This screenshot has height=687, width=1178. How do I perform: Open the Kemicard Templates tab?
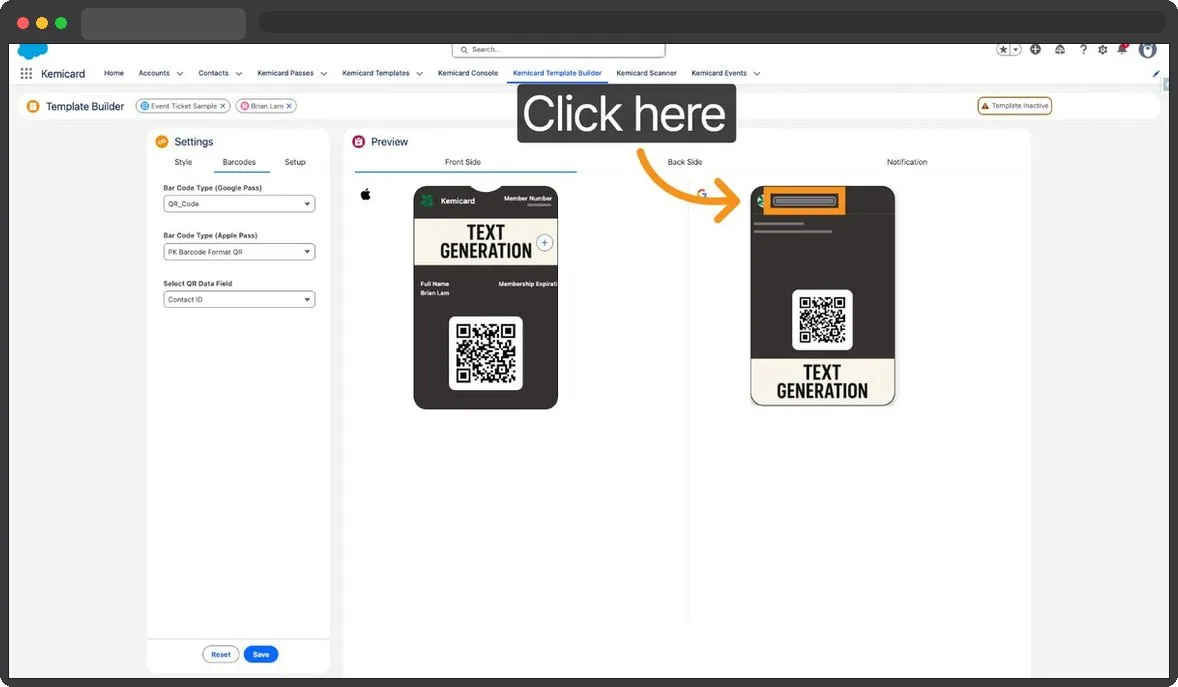(x=376, y=73)
